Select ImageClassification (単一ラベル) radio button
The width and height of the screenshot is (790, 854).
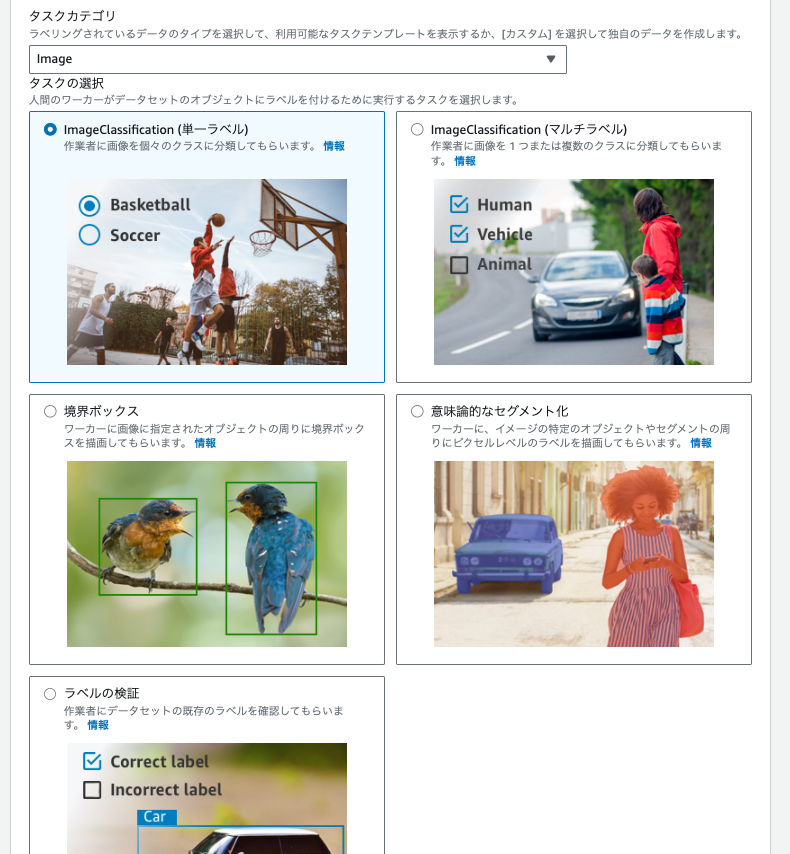(50, 130)
